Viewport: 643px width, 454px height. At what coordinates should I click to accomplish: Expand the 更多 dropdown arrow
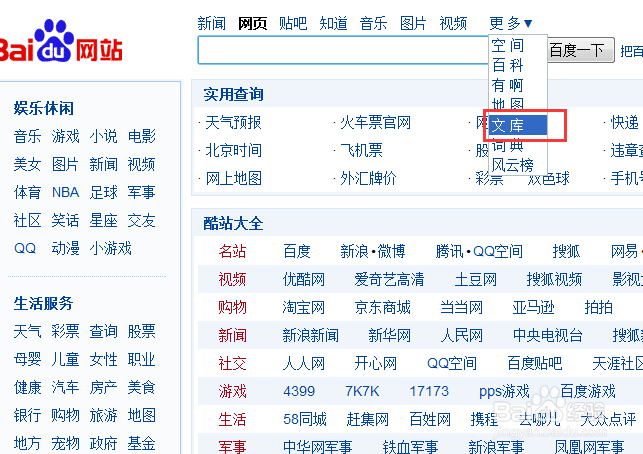point(528,24)
